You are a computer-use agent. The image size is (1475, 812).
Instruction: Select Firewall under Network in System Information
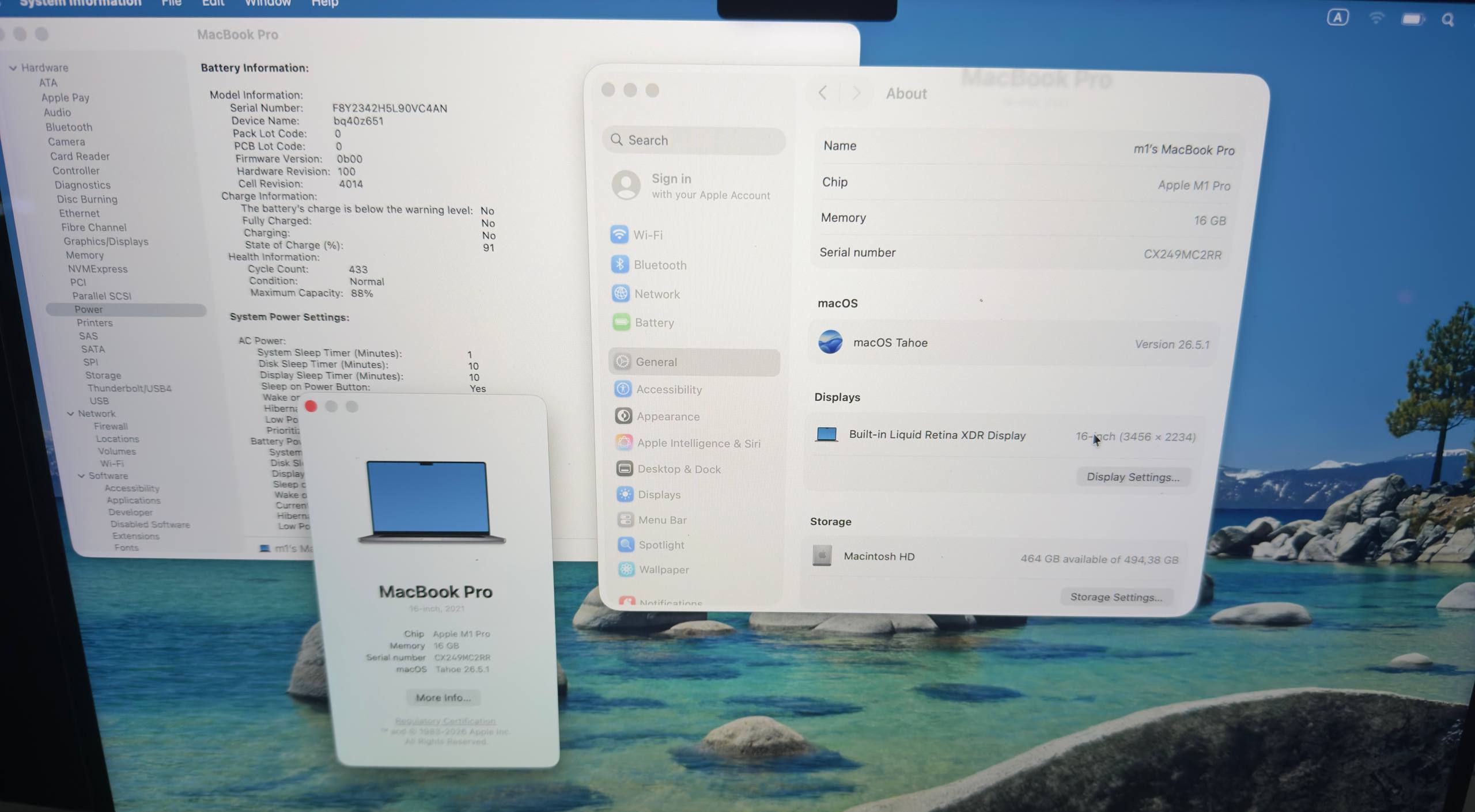111,426
